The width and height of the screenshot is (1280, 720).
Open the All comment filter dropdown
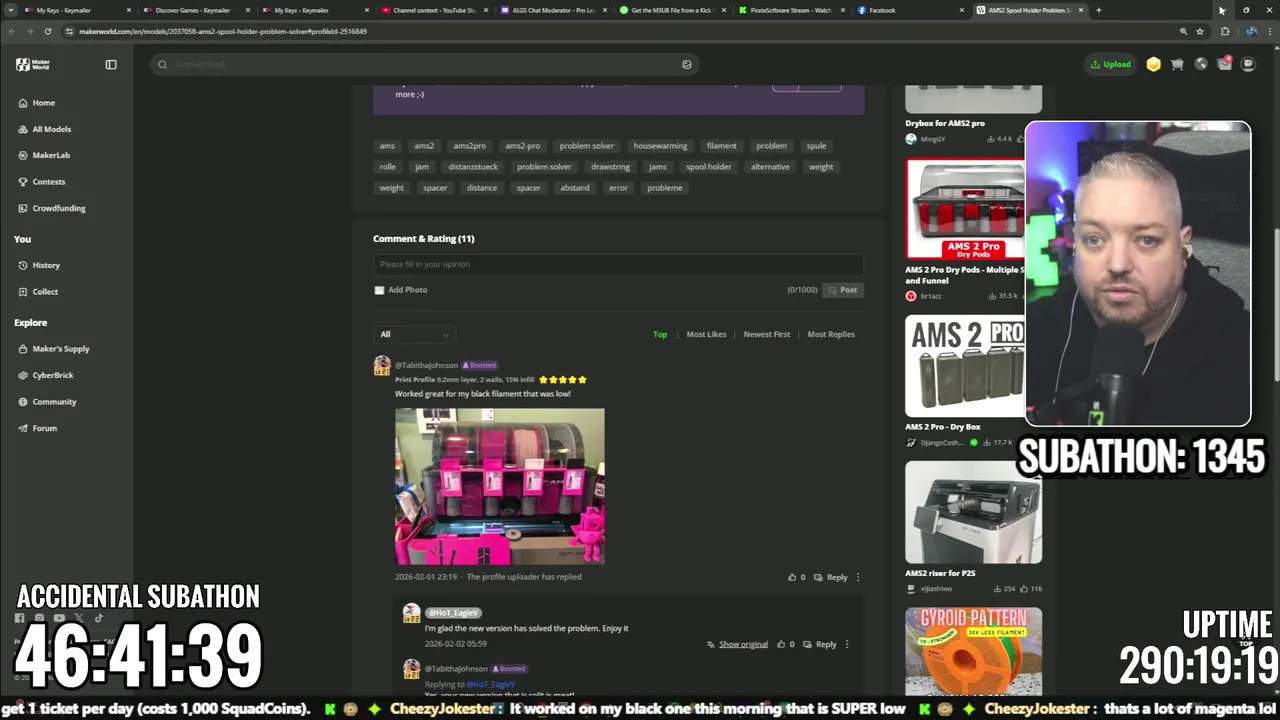(415, 334)
